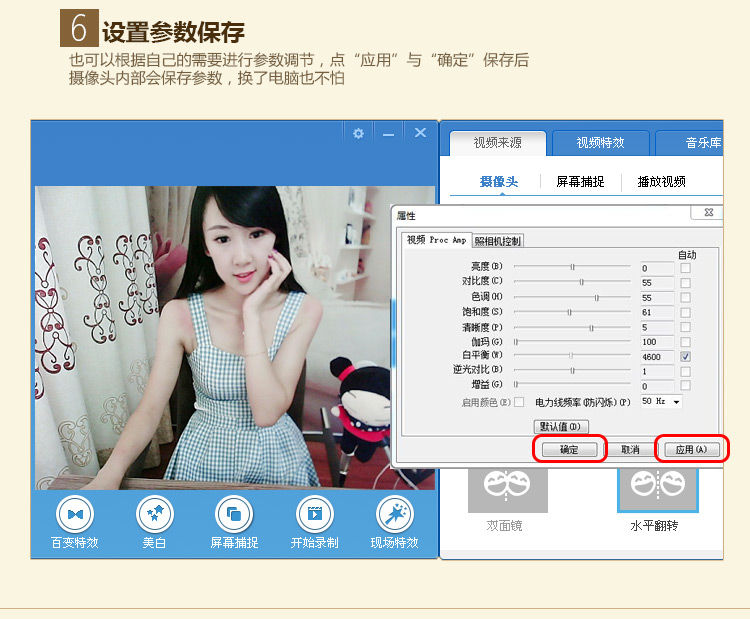Viewport: 750px width, 619px height.
Task: Open the 现场特效 magic wand icon
Action: [395, 515]
